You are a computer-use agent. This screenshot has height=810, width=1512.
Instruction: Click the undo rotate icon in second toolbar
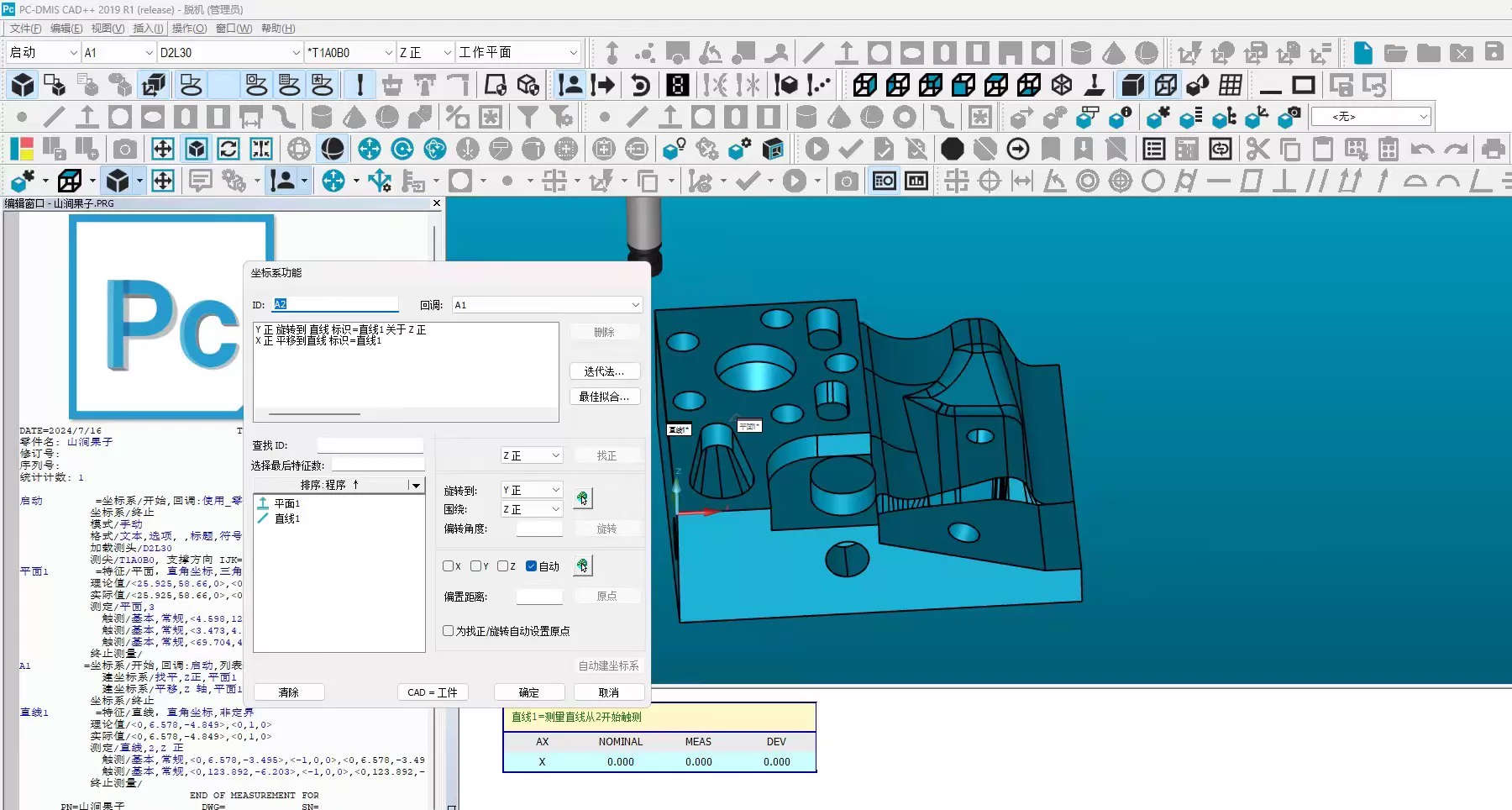(x=640, y=85)
